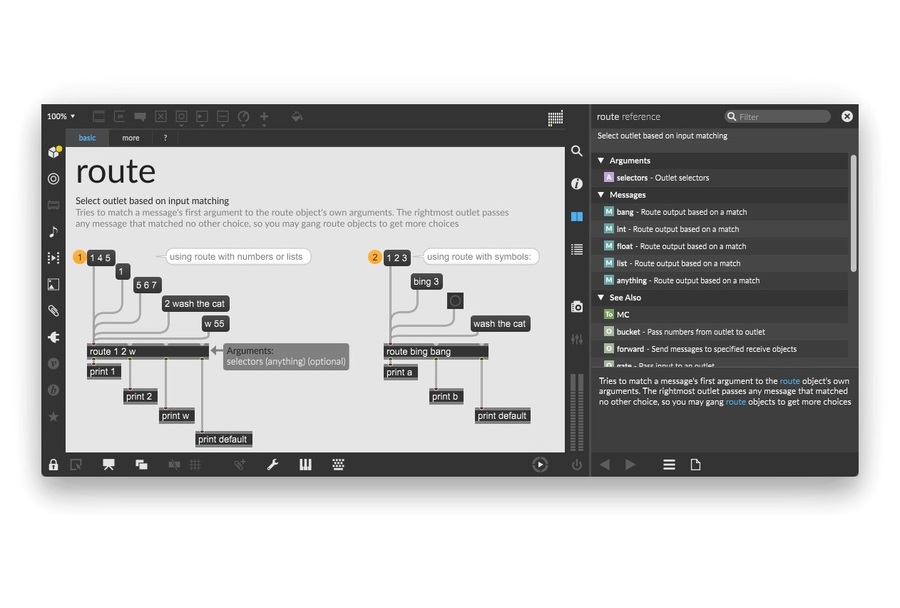Collapse the Arguments section

(601, 161)
